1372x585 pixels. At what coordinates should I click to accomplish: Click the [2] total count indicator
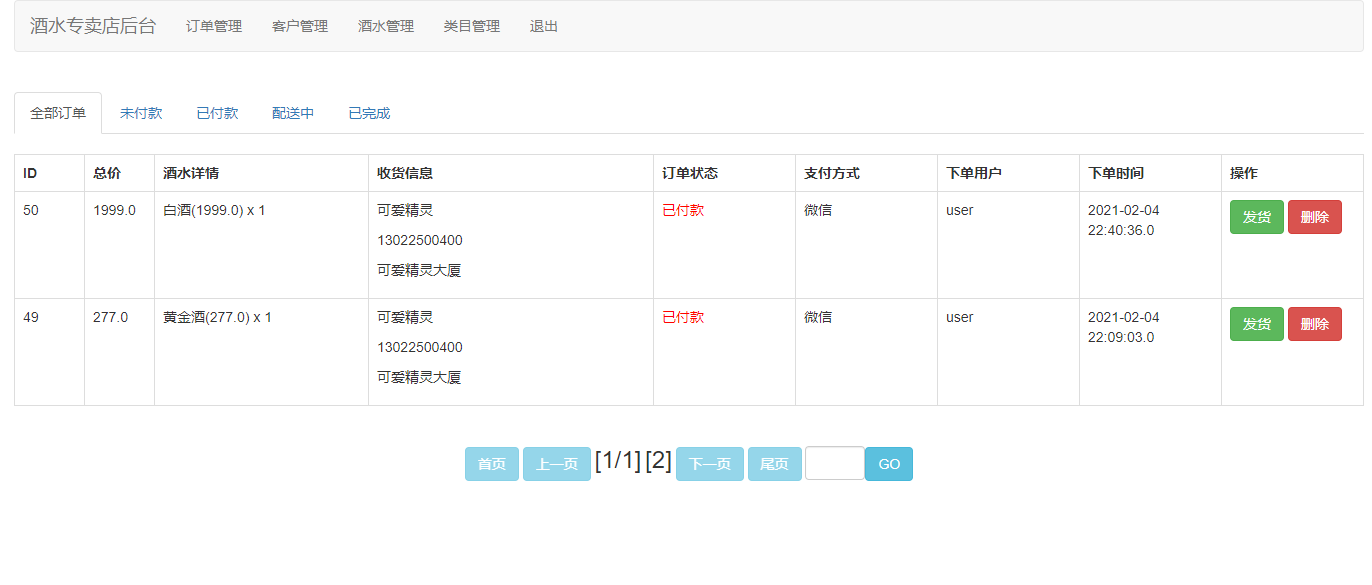659,461
